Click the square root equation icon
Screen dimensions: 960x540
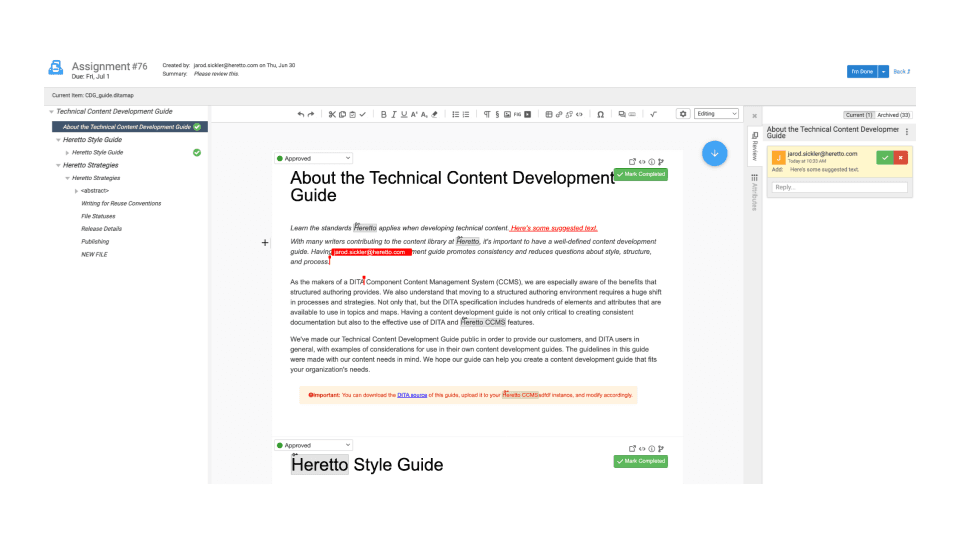click(653, 114)
